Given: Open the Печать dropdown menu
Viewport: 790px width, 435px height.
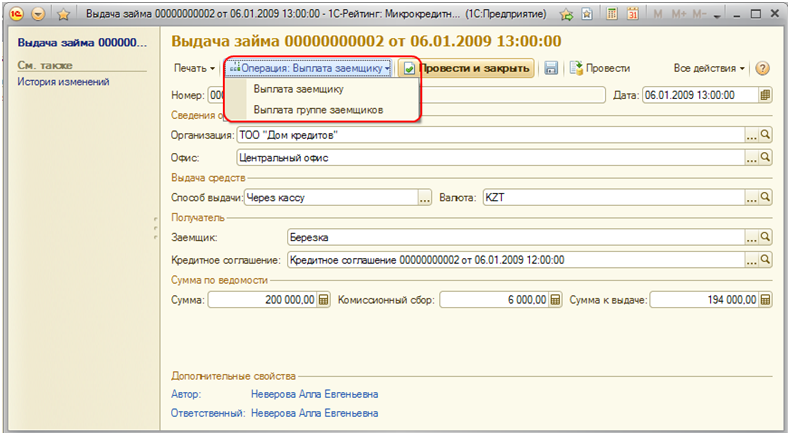Looking at the screenshot, I should [x=195, y=69].
